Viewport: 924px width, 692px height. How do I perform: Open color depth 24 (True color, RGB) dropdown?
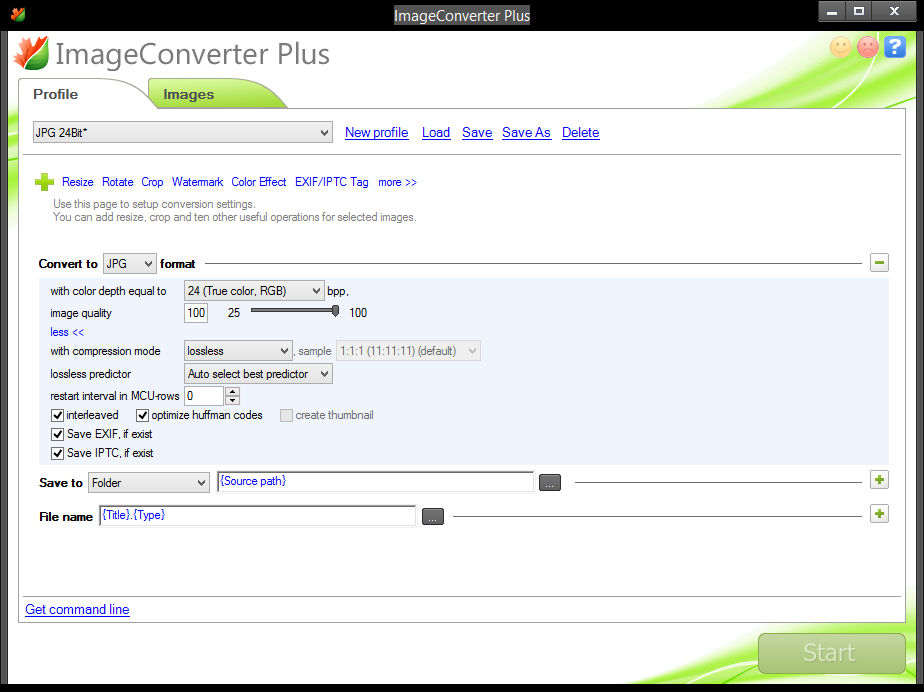pyautogui.click(x=254, y=291)
